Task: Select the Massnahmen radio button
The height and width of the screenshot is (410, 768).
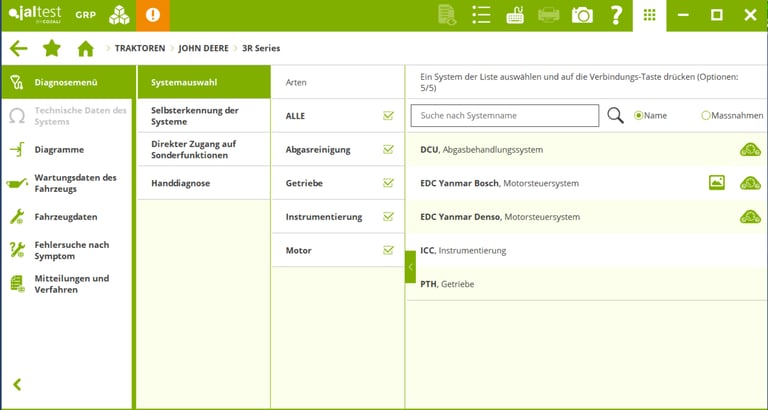Action: 706,116
